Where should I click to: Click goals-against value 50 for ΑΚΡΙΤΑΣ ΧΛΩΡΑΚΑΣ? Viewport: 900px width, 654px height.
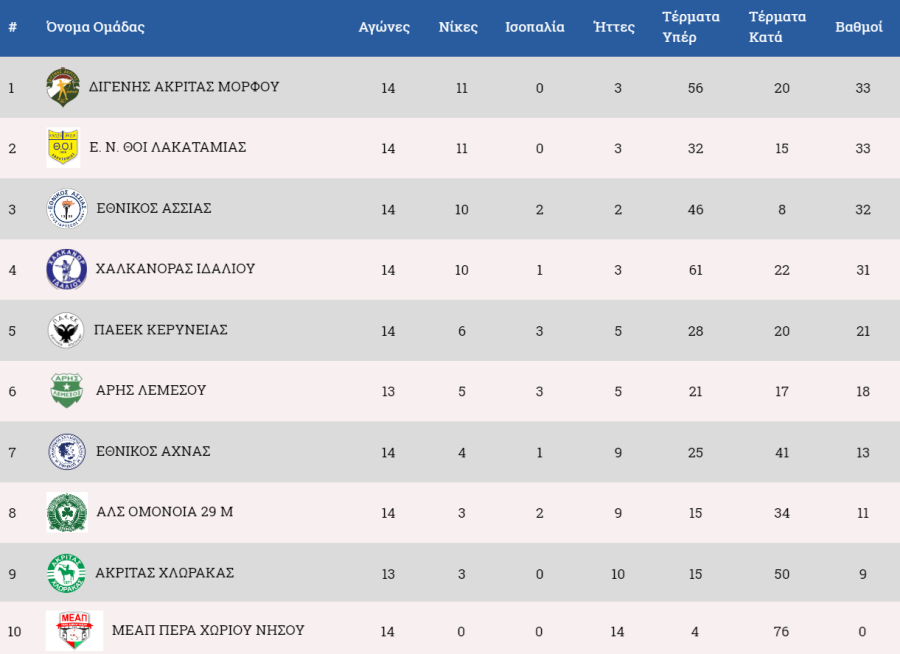point(782,574)
